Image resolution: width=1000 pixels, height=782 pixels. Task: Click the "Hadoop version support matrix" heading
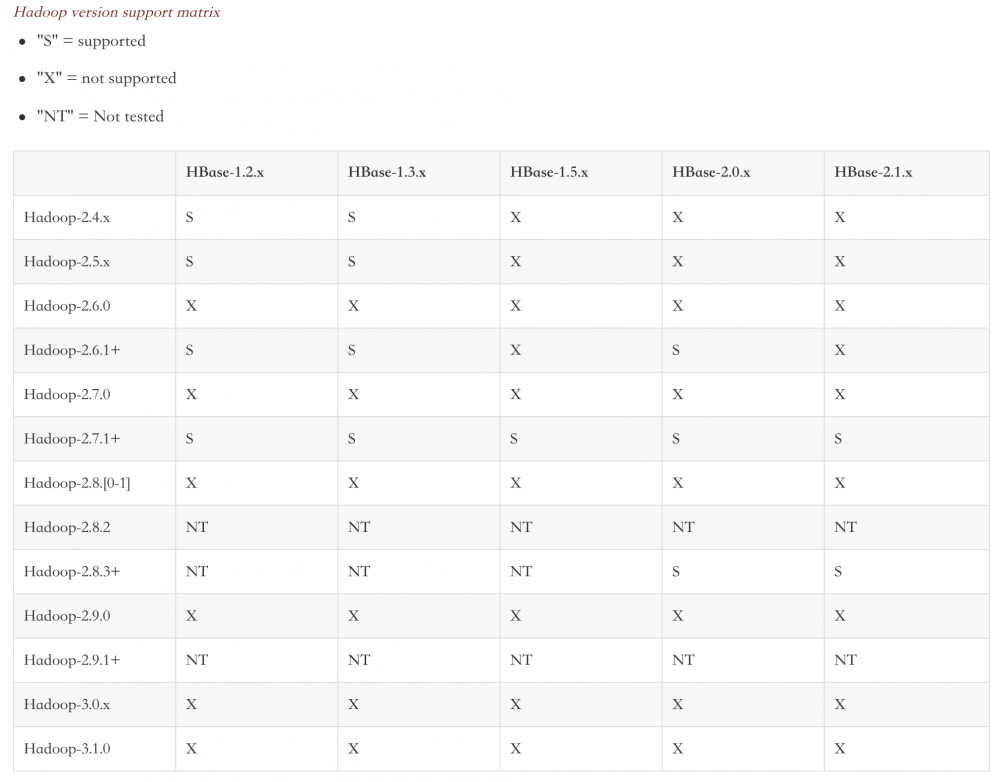(117, 13)
